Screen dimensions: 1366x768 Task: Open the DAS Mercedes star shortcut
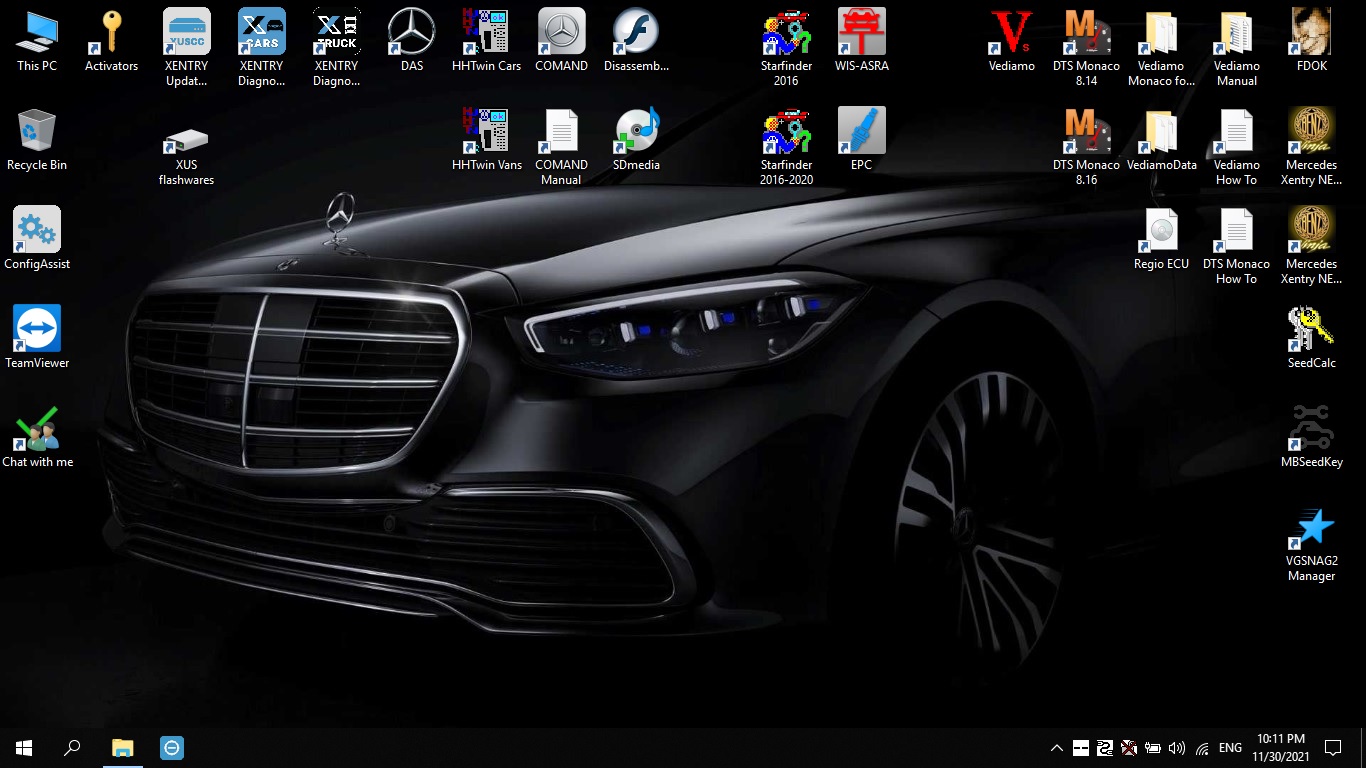(x=411, y=33)
